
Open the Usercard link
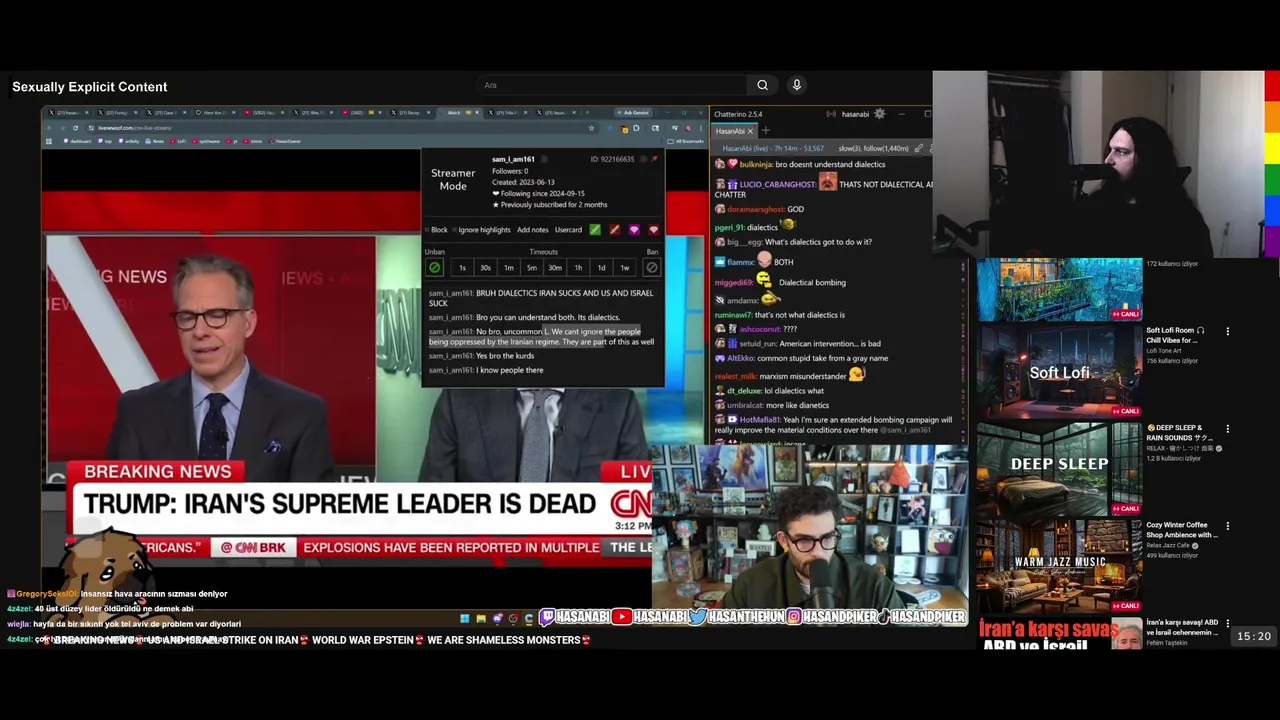point(568,230)
